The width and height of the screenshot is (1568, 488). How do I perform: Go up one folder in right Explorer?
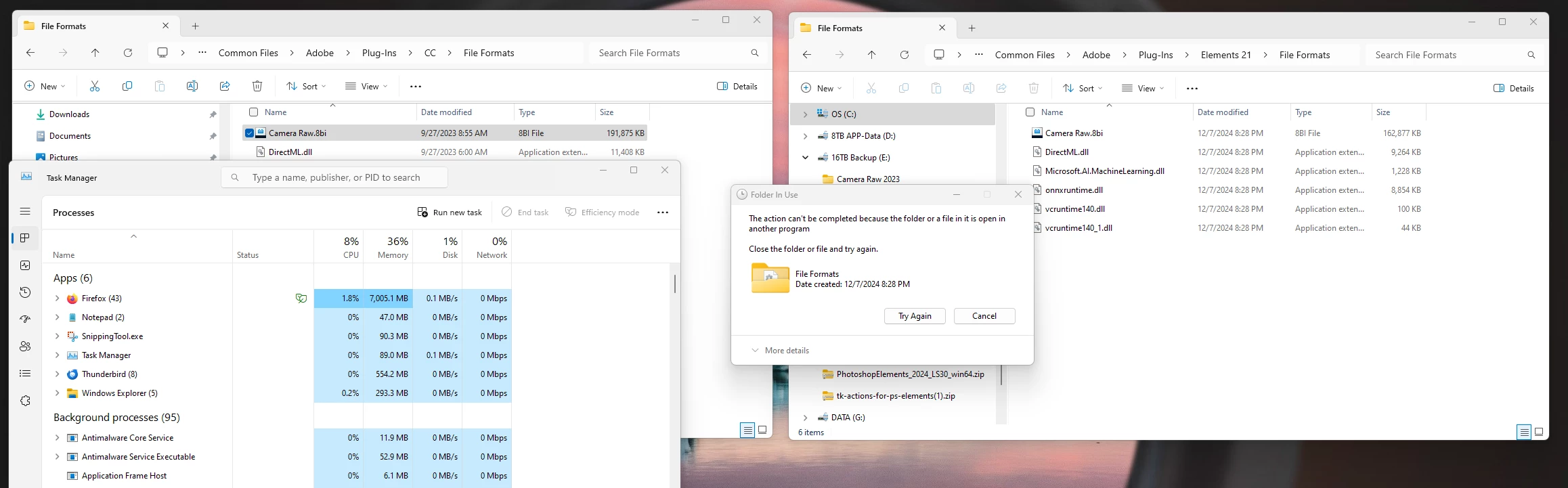pyautogui.click(x=872, y=55)
